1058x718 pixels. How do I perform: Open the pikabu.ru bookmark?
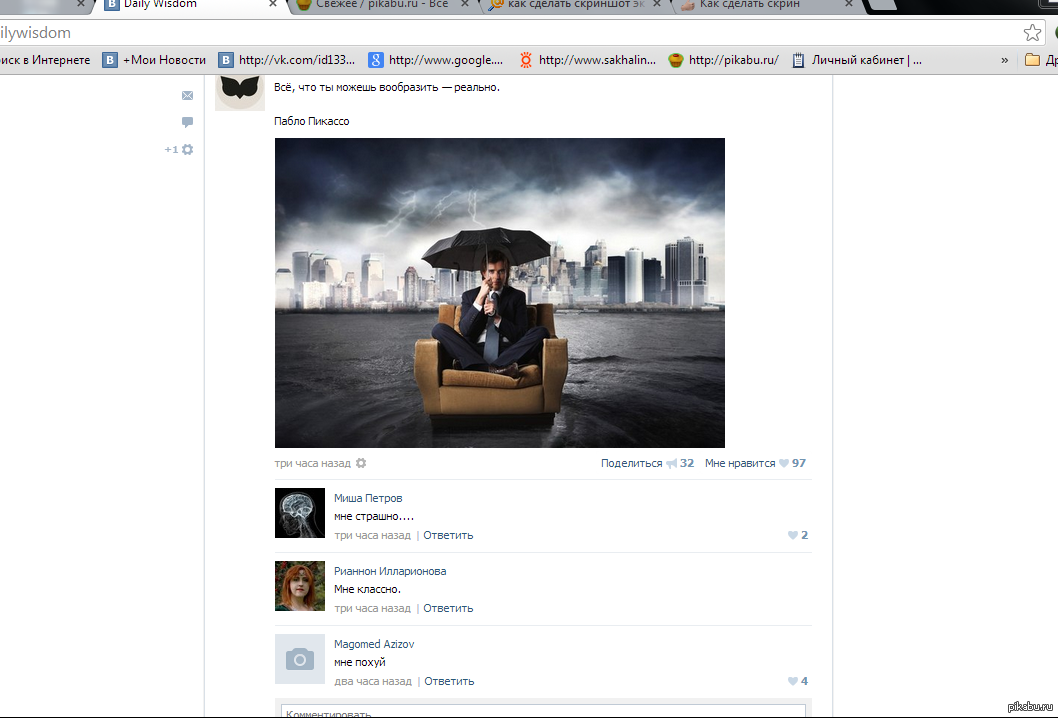pyautogui.click(x=723, y=60)
